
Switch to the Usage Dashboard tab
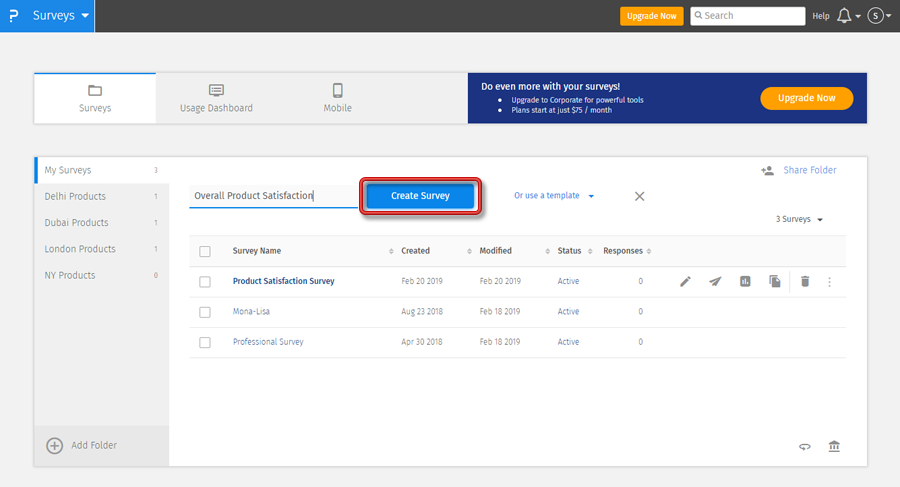[x=216, y=98]
